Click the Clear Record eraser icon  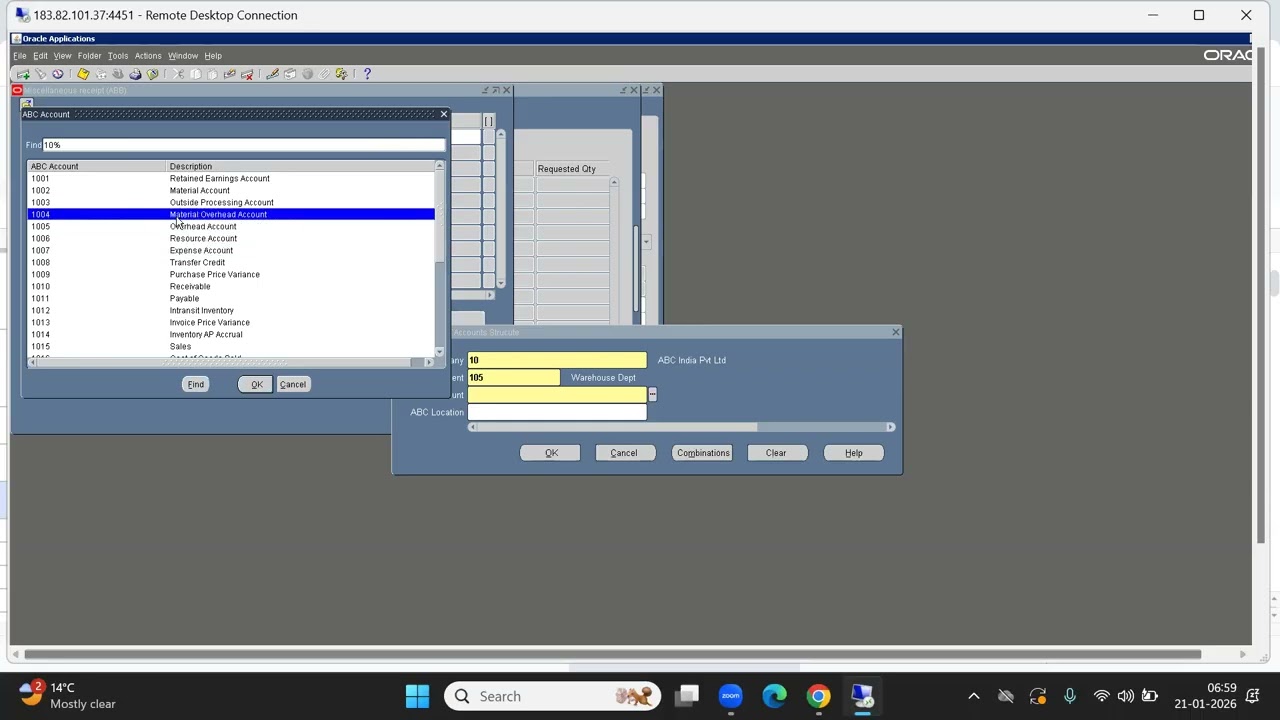229,74
